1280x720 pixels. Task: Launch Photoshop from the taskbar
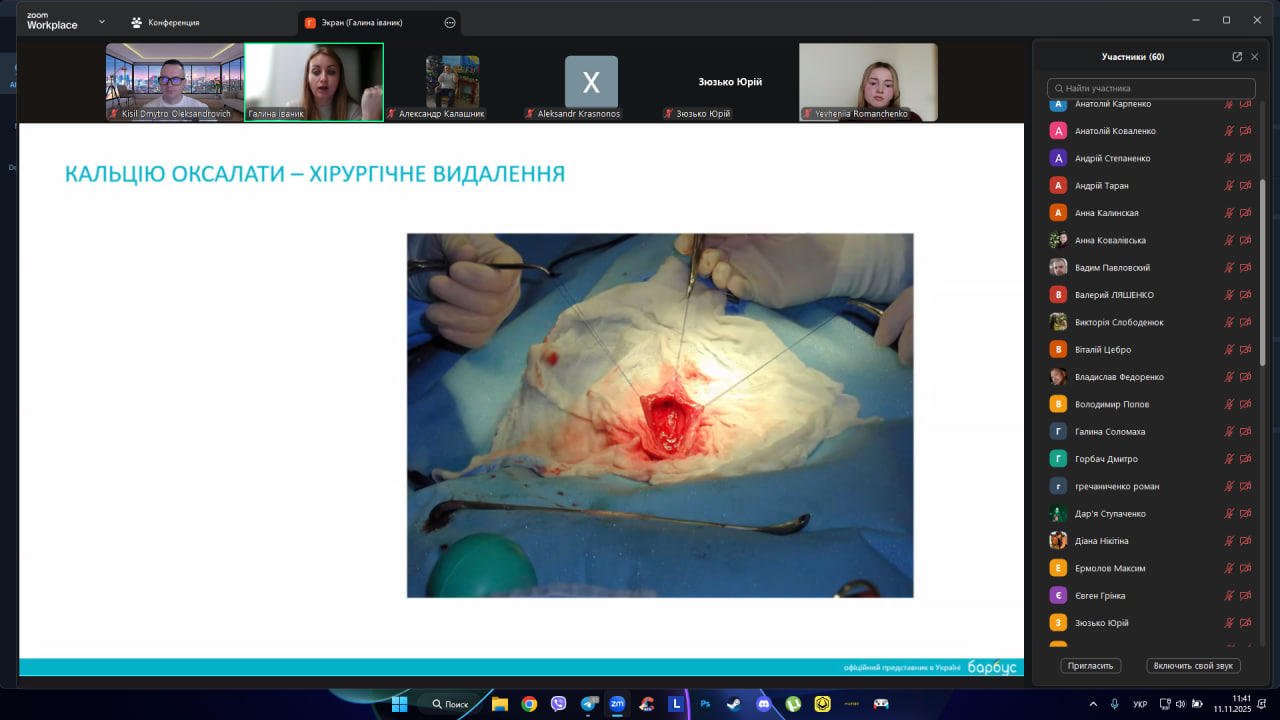(x=705, y=704)
